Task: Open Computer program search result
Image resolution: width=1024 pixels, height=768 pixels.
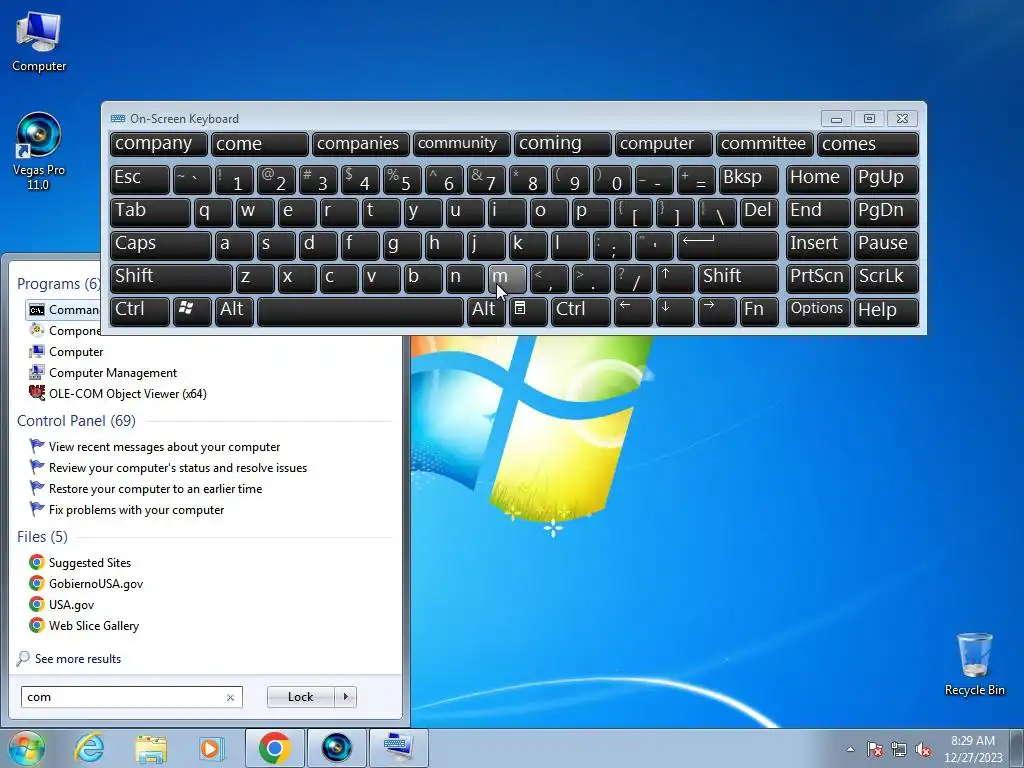Action: 66,352
